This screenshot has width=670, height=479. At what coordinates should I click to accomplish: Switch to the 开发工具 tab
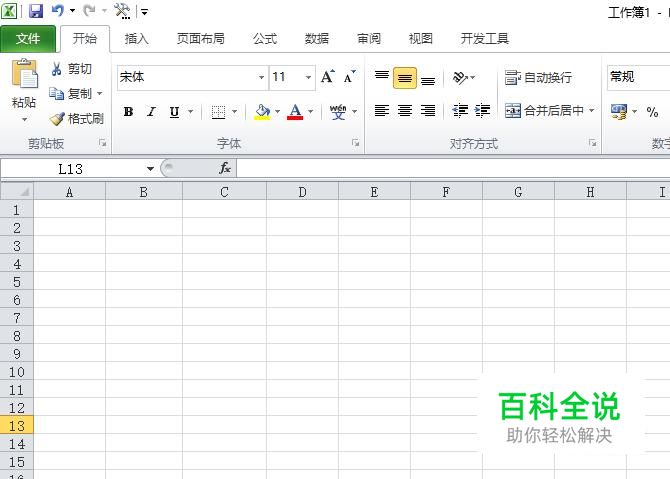click(484, 39)
